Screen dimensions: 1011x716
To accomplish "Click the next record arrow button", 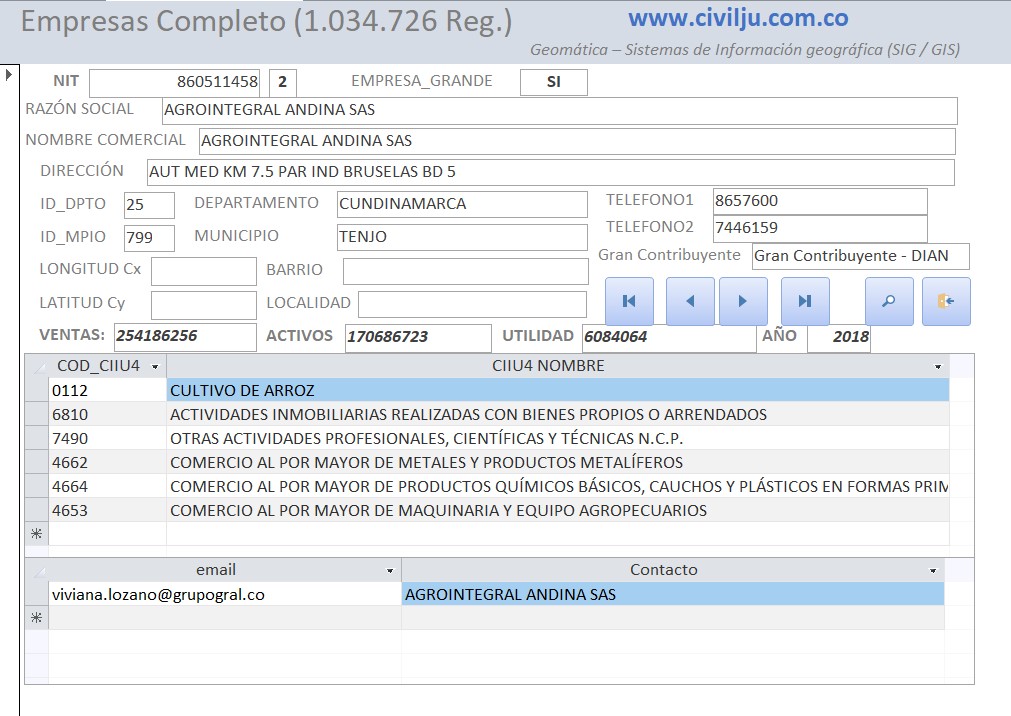I will point(743,301).
